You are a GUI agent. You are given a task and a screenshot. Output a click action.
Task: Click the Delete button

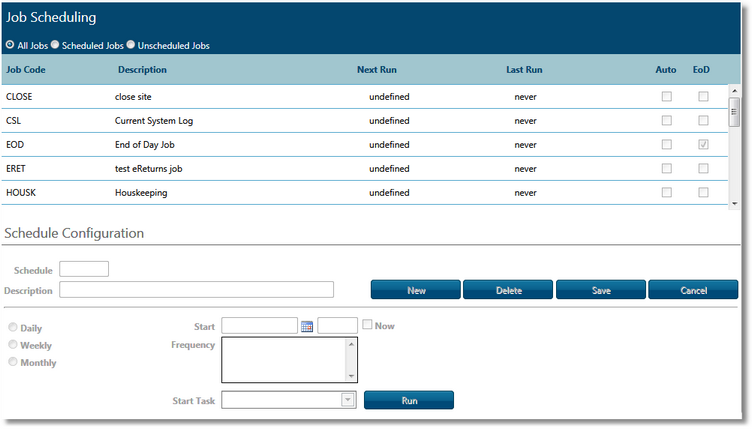coord(508,290)
